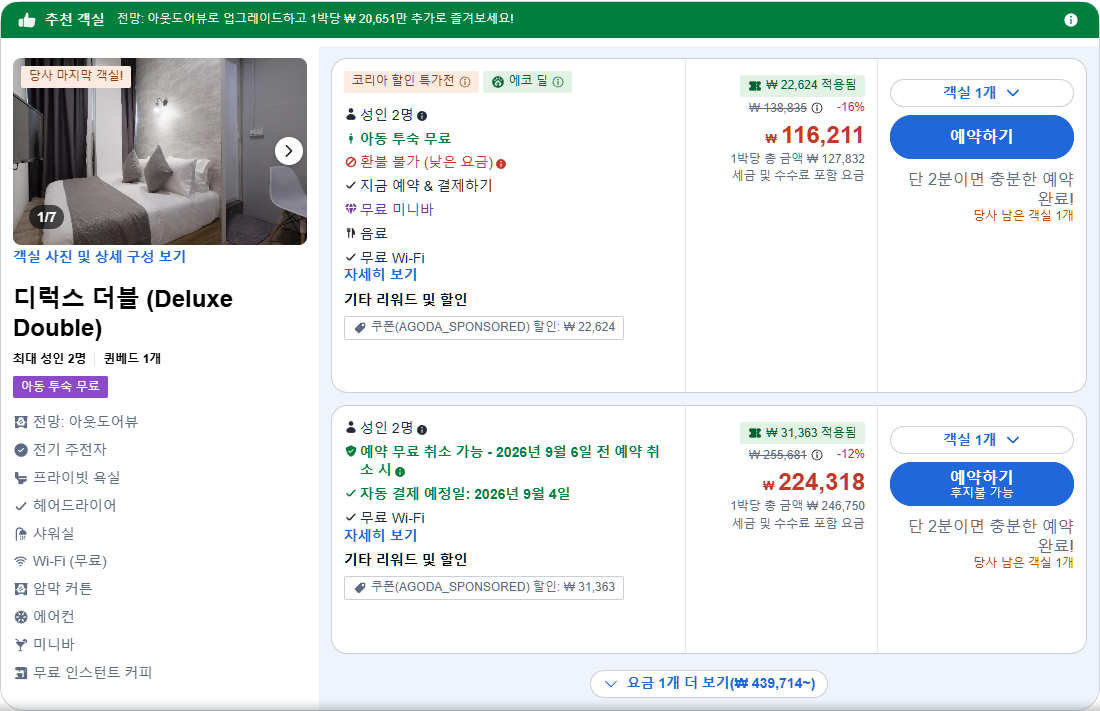Screen dimensions: 1100x711
Task: Open 객실 사진 및 상세 구성 보기 link
Action: (100, 257)
